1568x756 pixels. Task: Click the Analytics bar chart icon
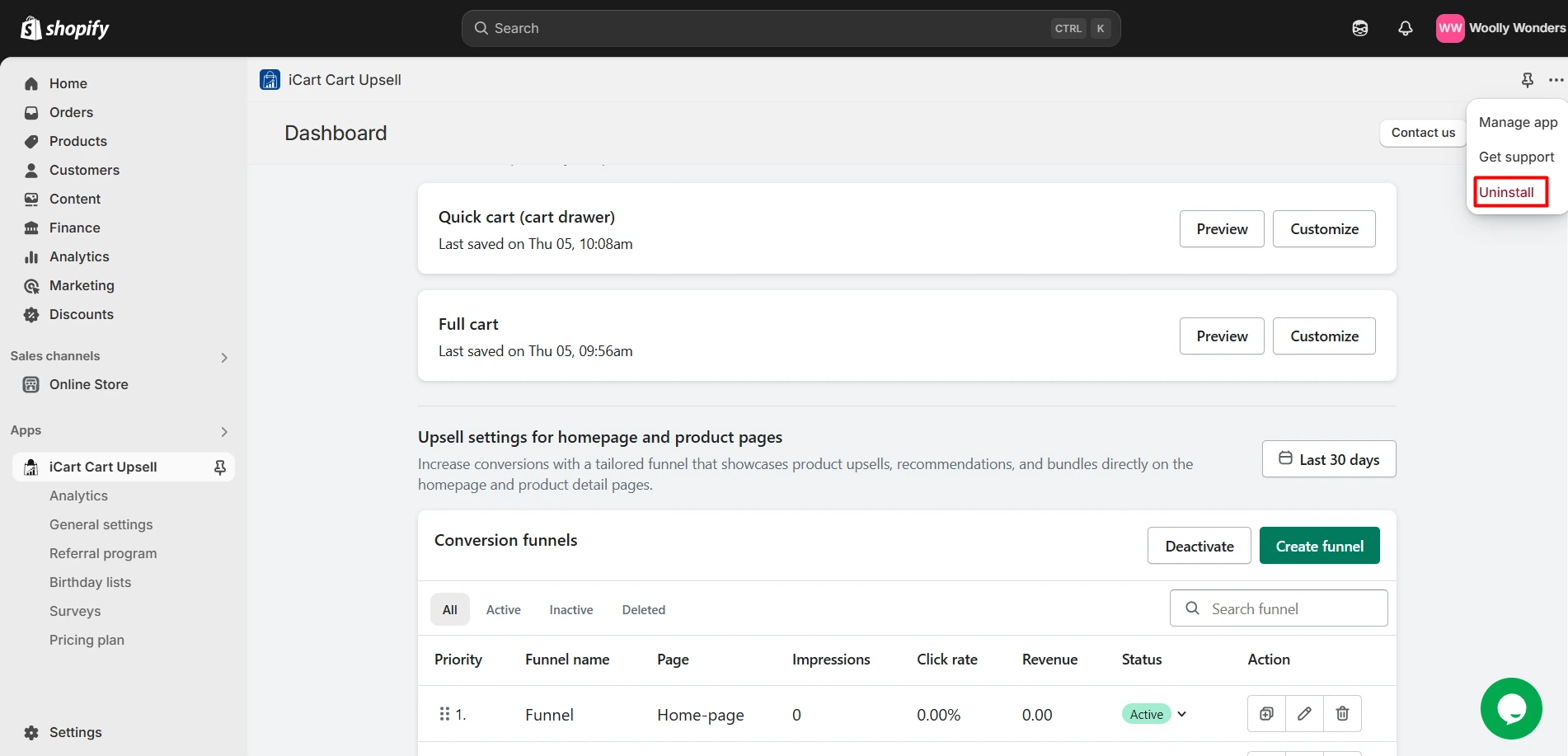pyautogui.click(x=31, y=256)
